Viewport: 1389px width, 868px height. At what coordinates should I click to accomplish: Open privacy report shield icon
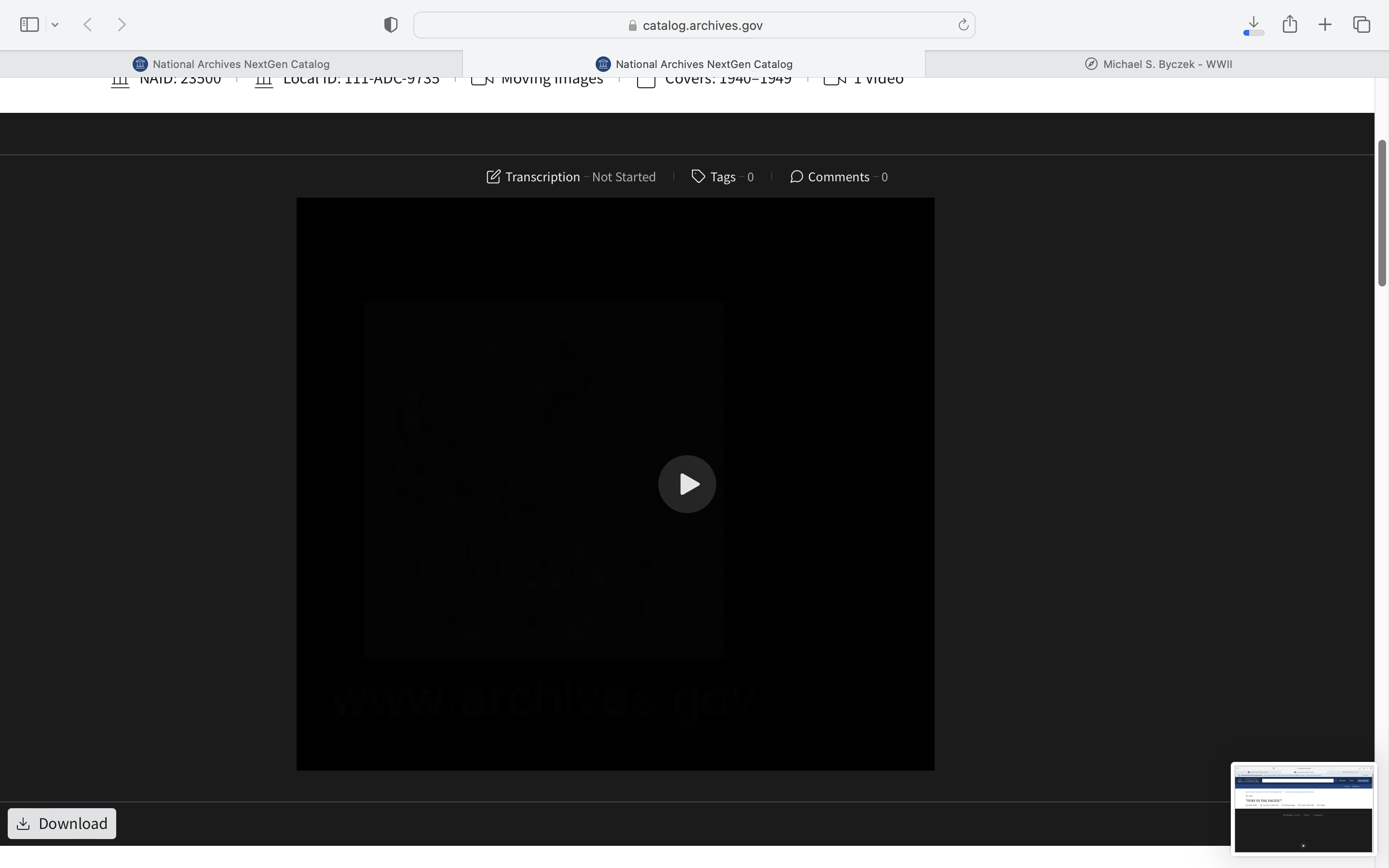coord(391,25)
